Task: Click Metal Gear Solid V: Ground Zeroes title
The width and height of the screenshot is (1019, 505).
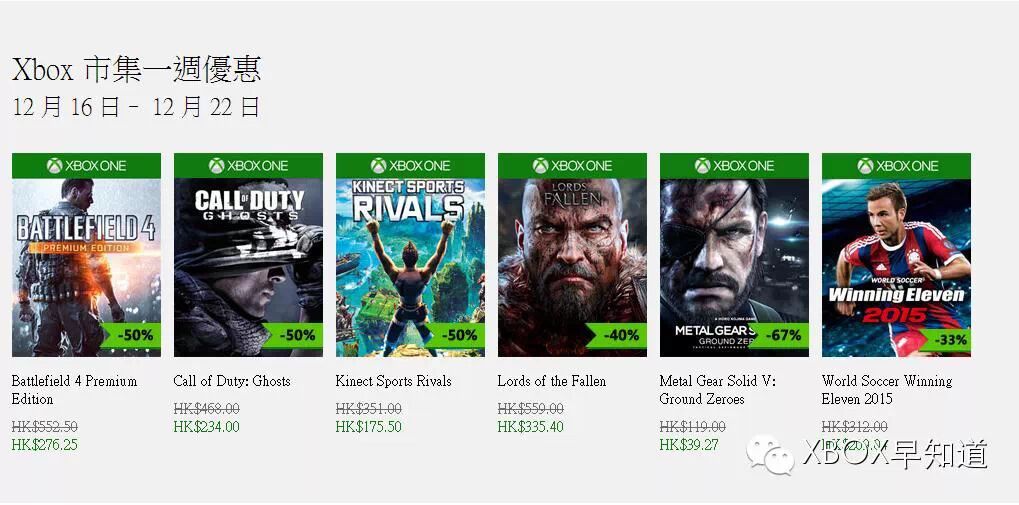Action: pos(717,390)
